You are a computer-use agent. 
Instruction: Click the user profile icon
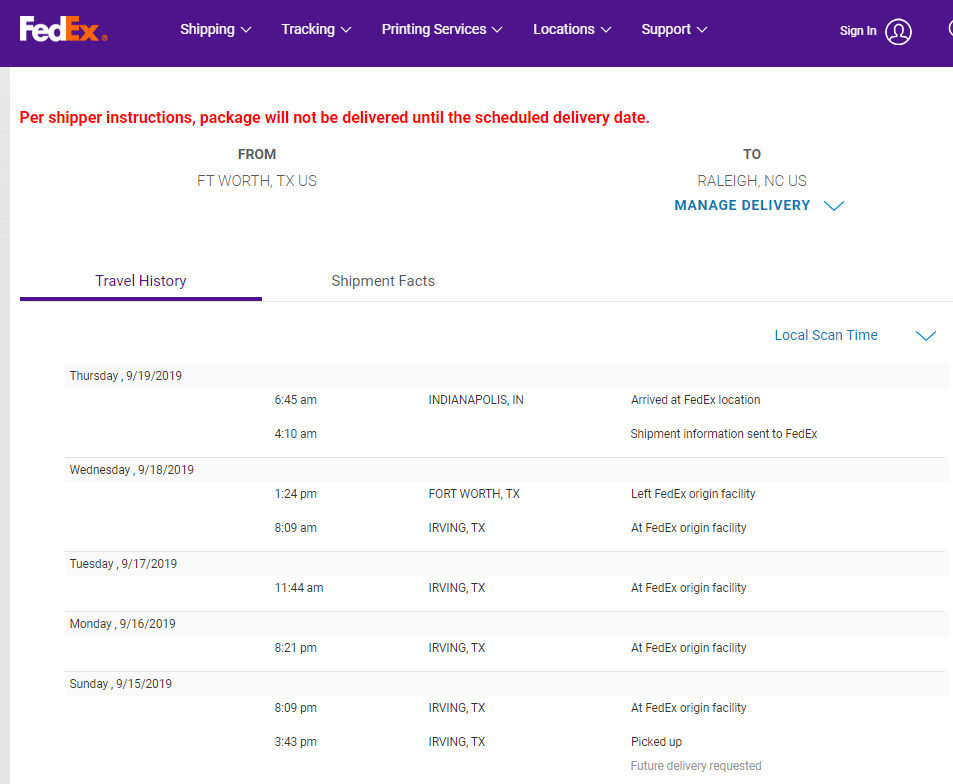point(898,32)
